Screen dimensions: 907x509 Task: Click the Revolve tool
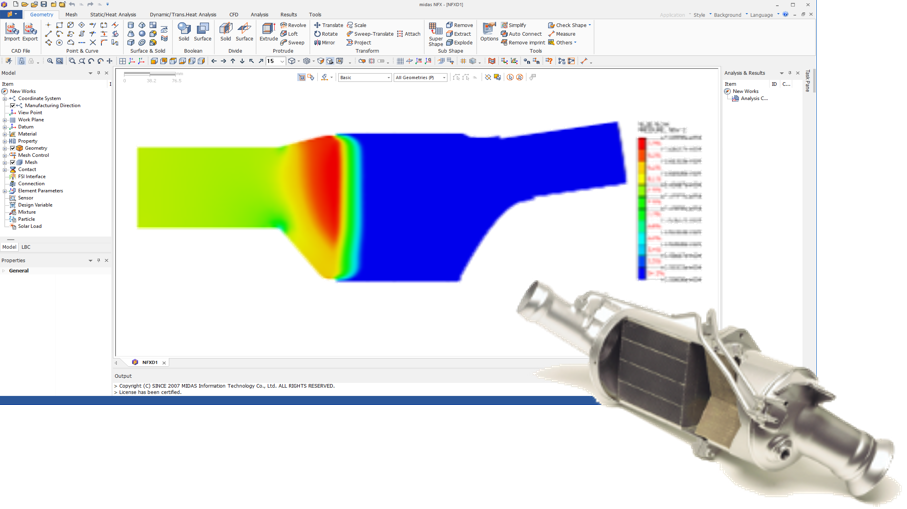click(x=293, y=25)
